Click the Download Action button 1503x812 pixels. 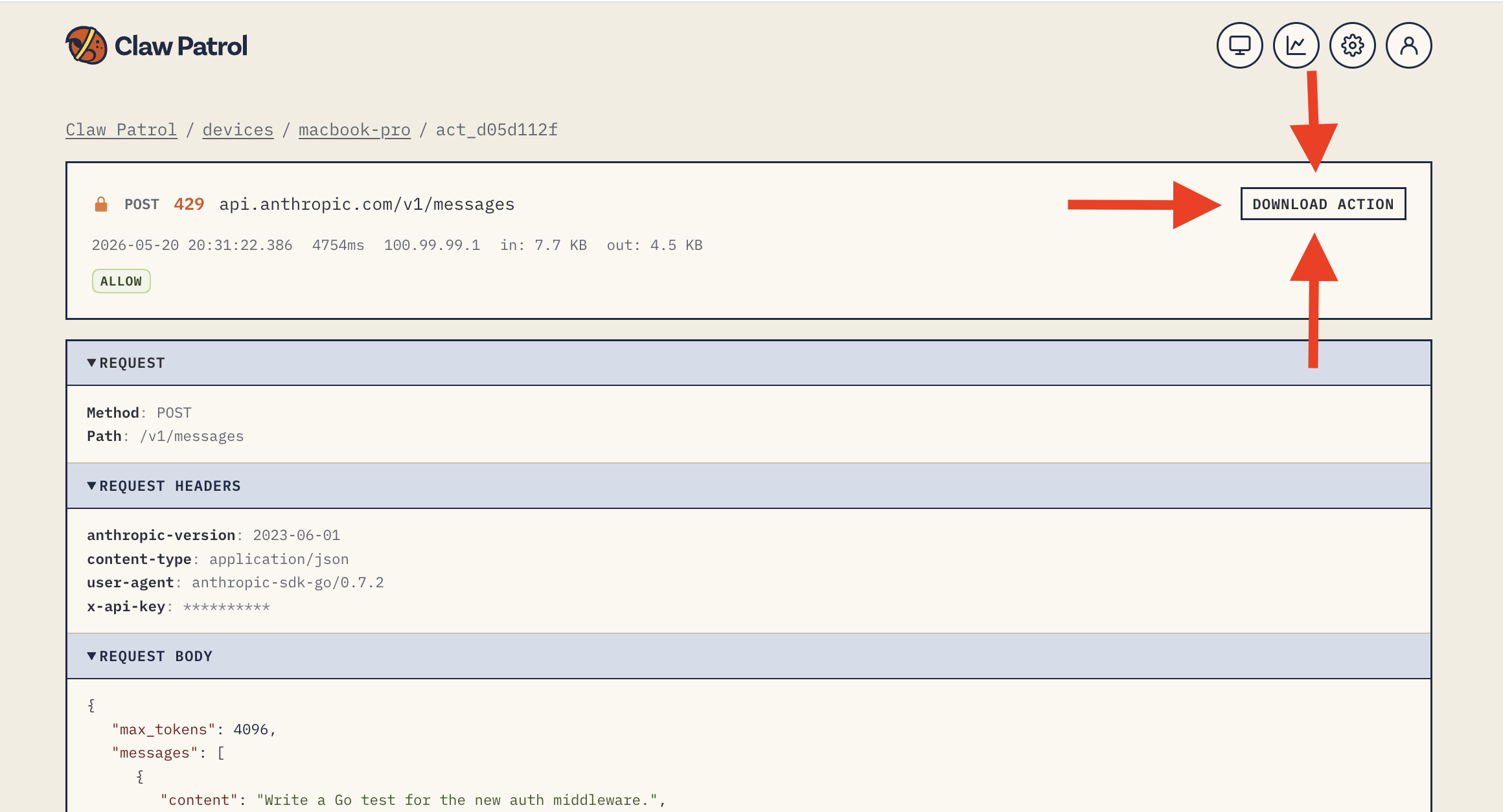pos(1323,204)
